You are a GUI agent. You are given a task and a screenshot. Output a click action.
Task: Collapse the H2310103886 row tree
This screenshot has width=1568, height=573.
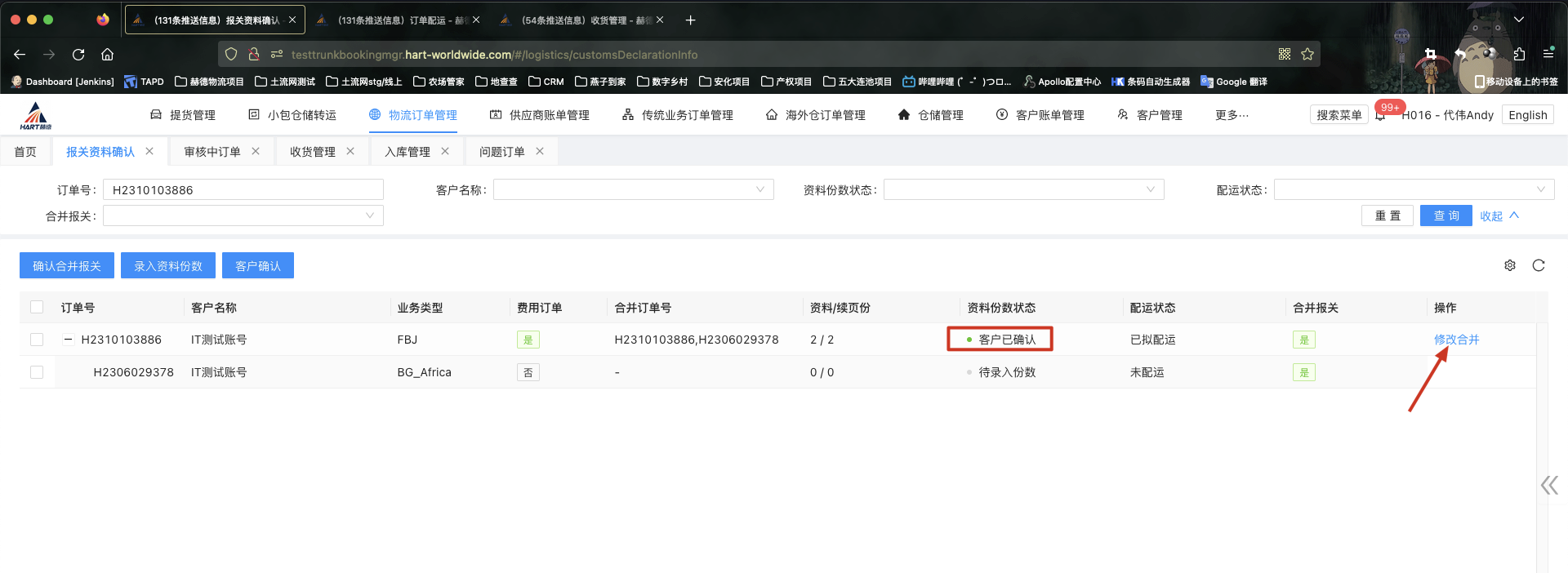pyautogui.click(x=69, y=340)
